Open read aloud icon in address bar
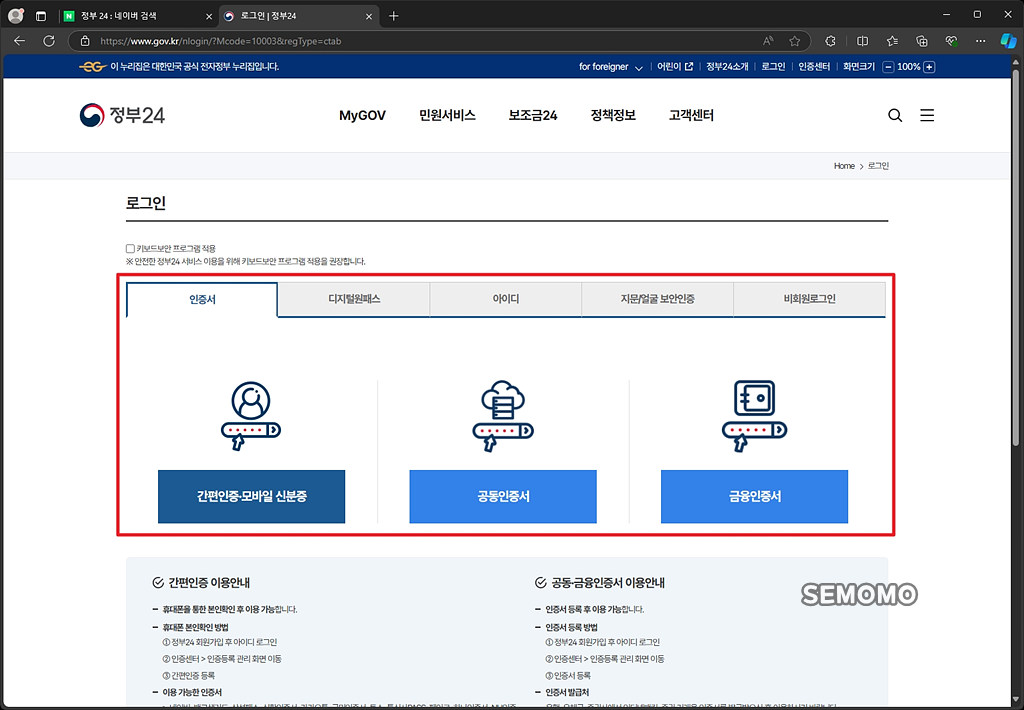The height and width of the screenshot is (710, 1024). click(x=768, y=40)
